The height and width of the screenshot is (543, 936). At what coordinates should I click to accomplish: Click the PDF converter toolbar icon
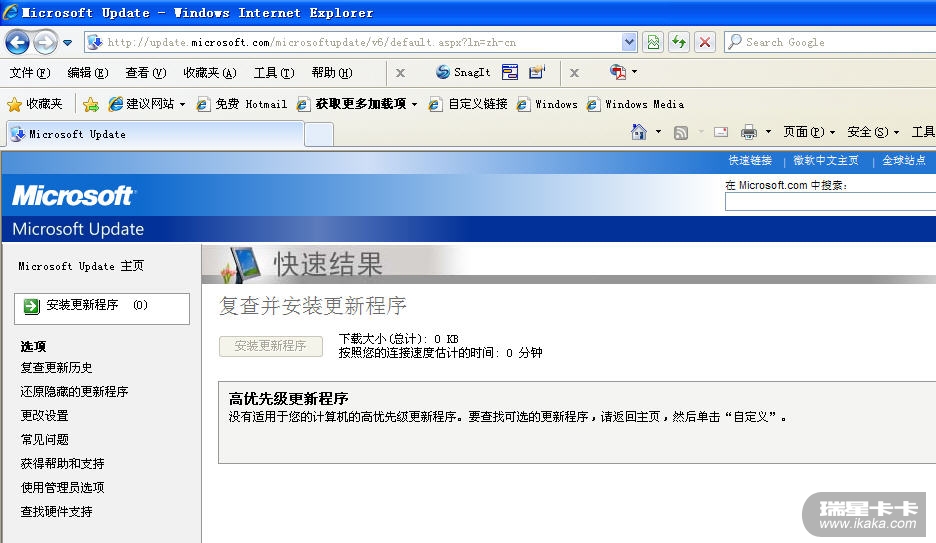pos(618,72)
